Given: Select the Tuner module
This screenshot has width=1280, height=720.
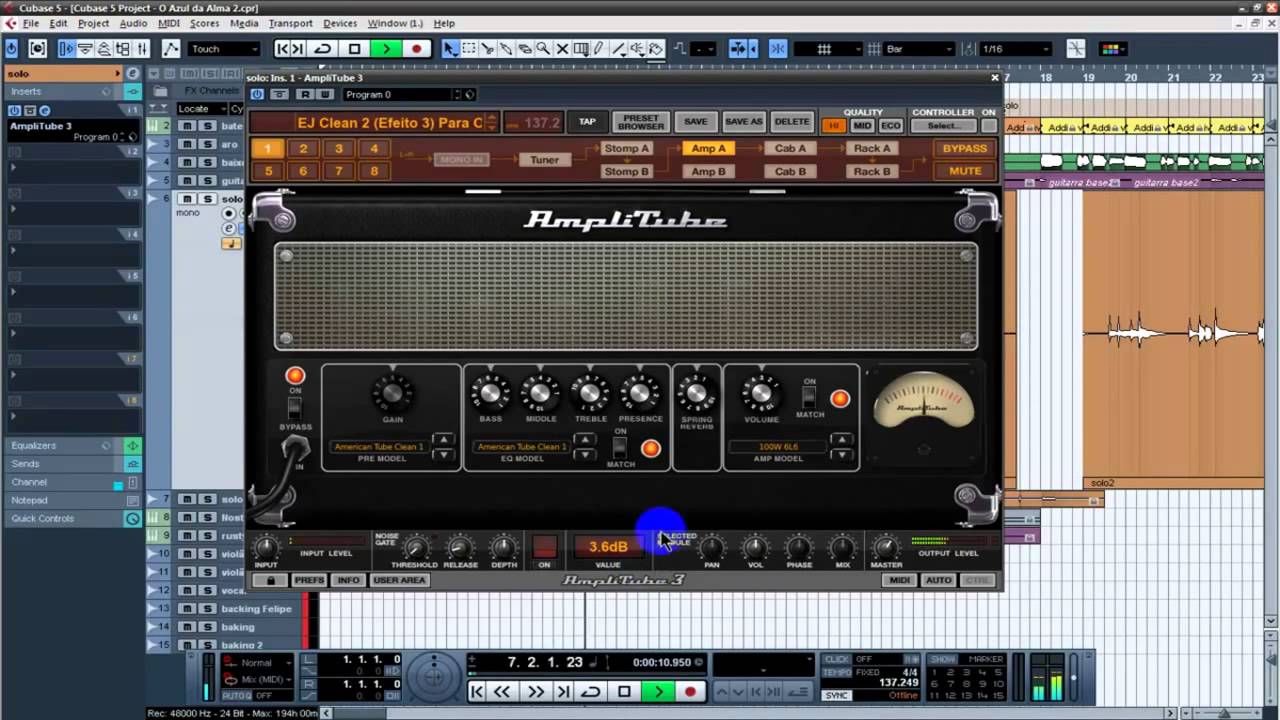Looking at the screenshot, I should pos(544,160).
